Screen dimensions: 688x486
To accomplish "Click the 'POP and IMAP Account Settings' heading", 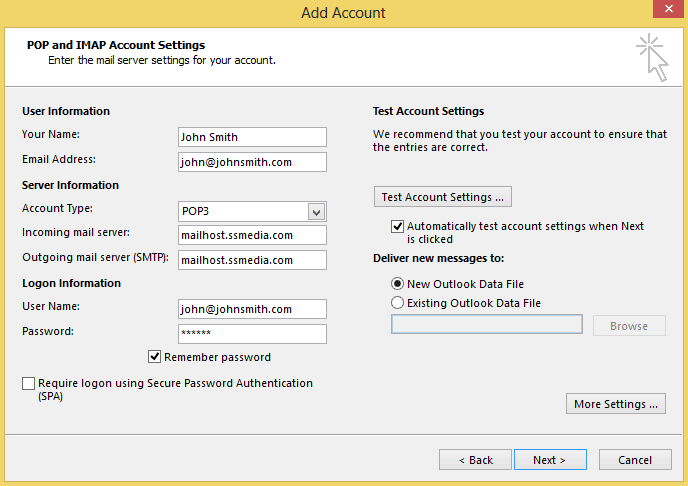I will click(x=116, y=45).
